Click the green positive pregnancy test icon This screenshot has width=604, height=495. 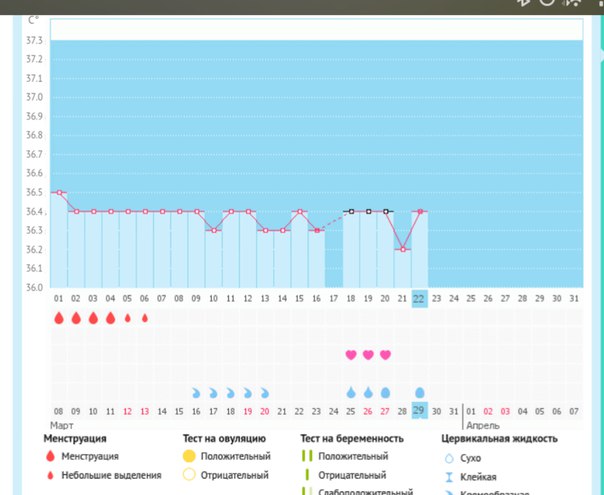coord(309,457)
